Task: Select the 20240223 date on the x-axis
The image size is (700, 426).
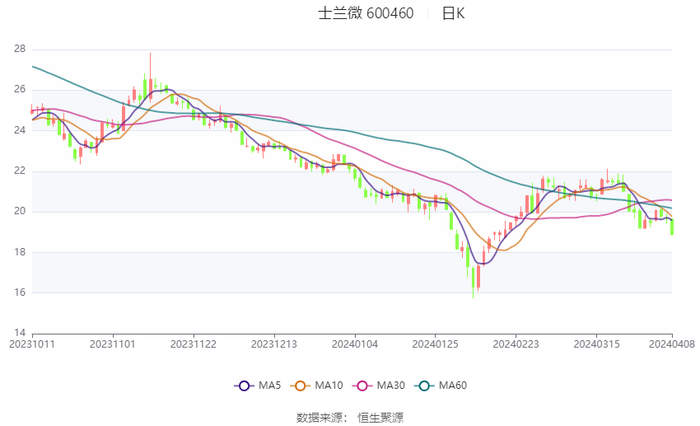Action: tap(515, 344)
